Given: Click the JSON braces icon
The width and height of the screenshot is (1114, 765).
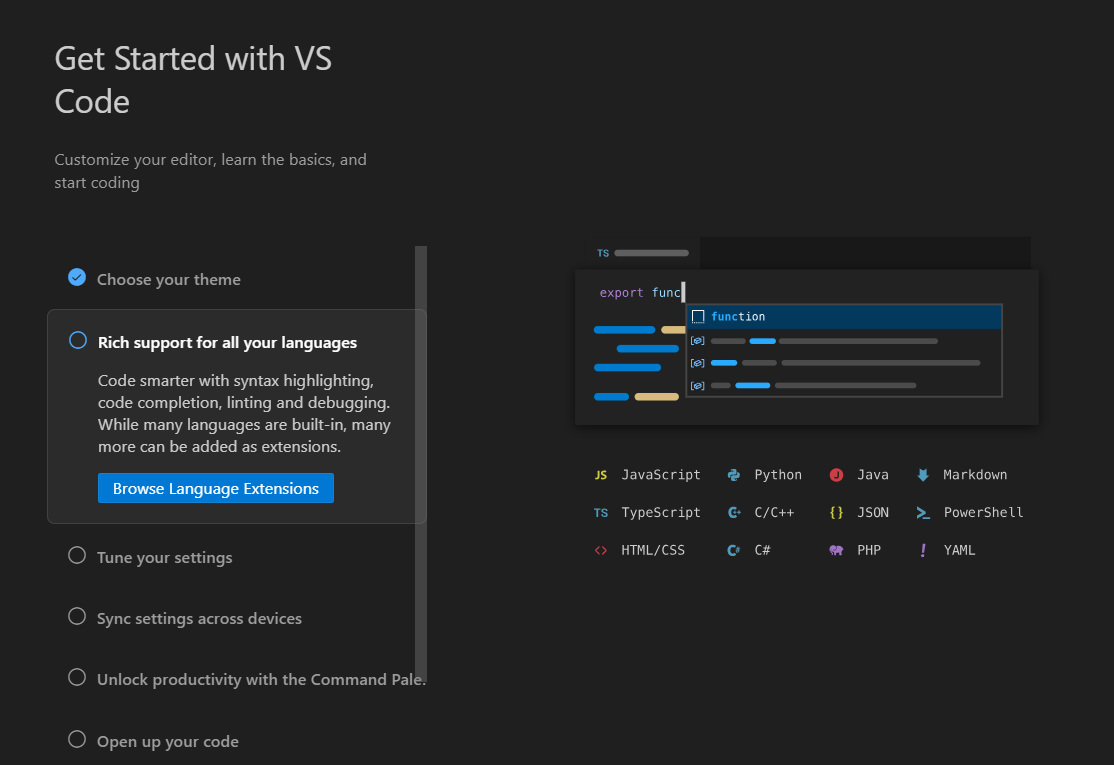Looking at the screenshot, I should (836, 513).
